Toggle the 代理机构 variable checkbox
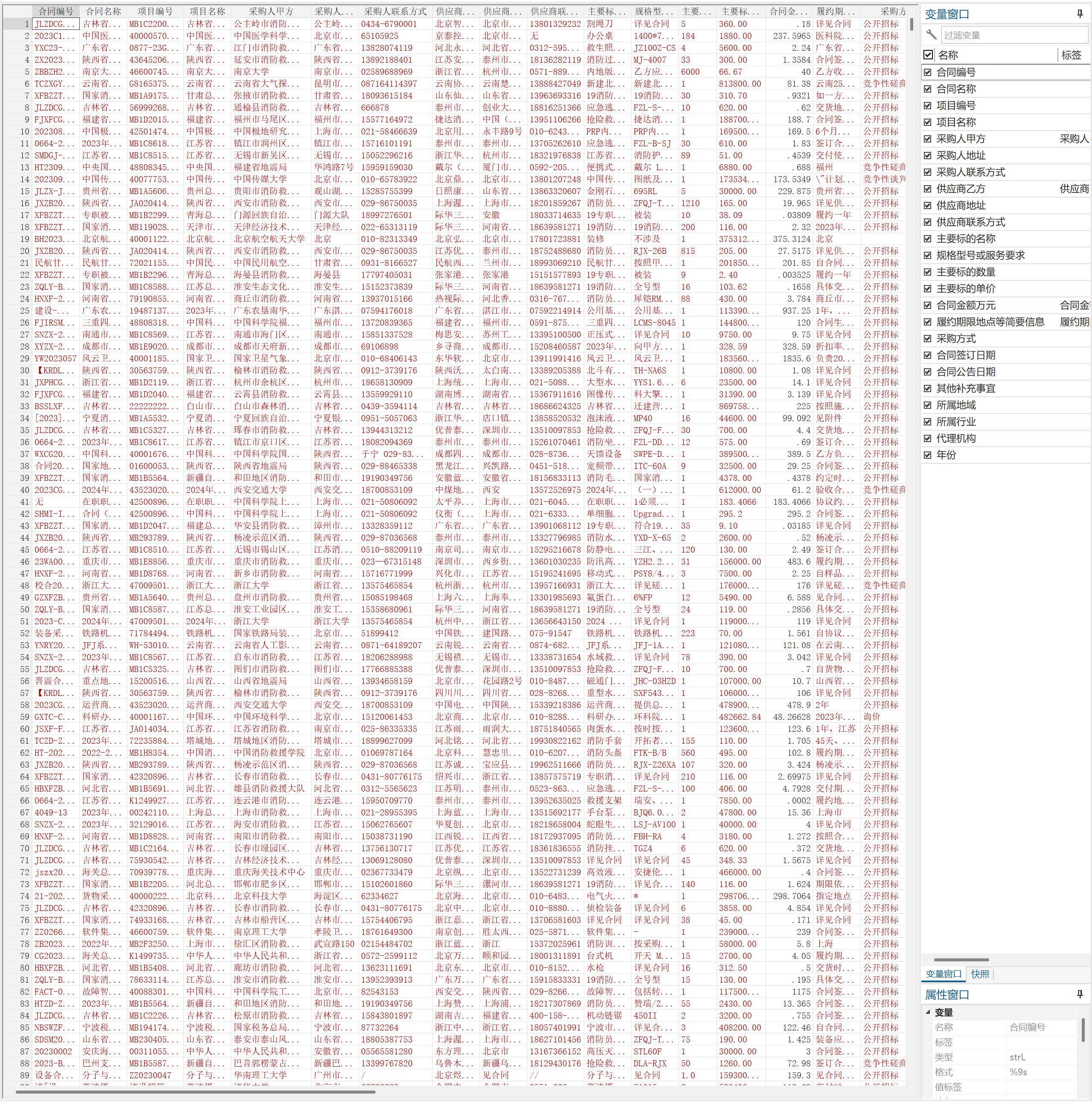The width and height of the screenshot is (1092, 1103). click(x=928, y=439)
